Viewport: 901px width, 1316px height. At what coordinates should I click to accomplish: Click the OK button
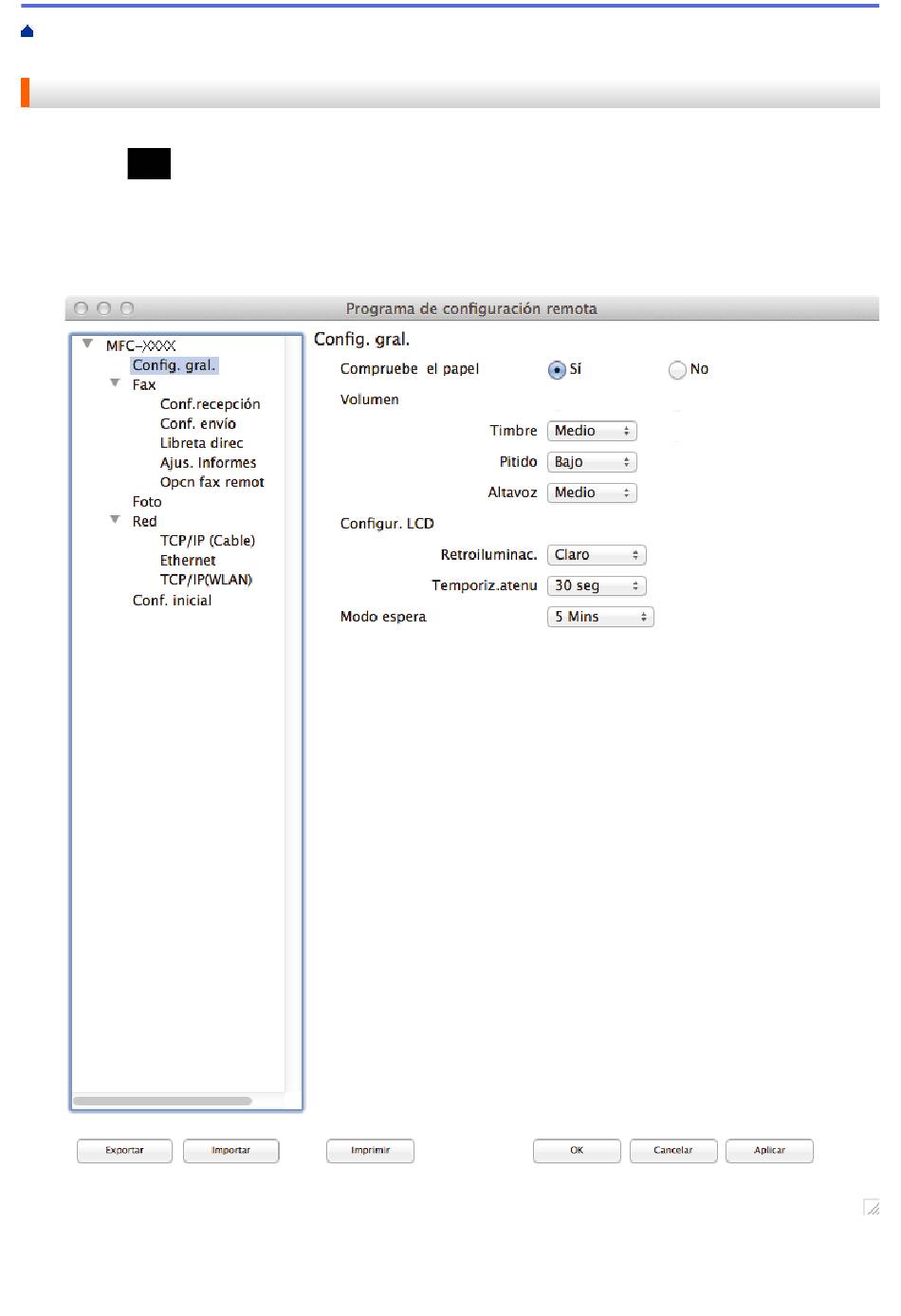tap(577, 1151)
